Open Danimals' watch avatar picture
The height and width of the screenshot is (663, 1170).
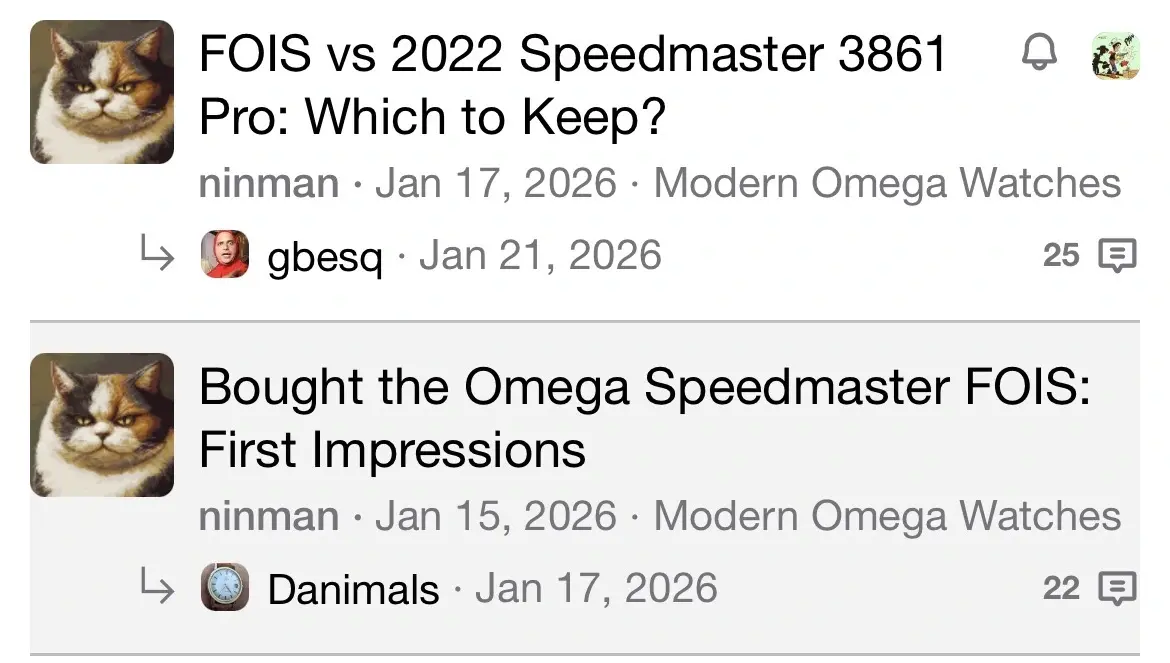point(225,587)
